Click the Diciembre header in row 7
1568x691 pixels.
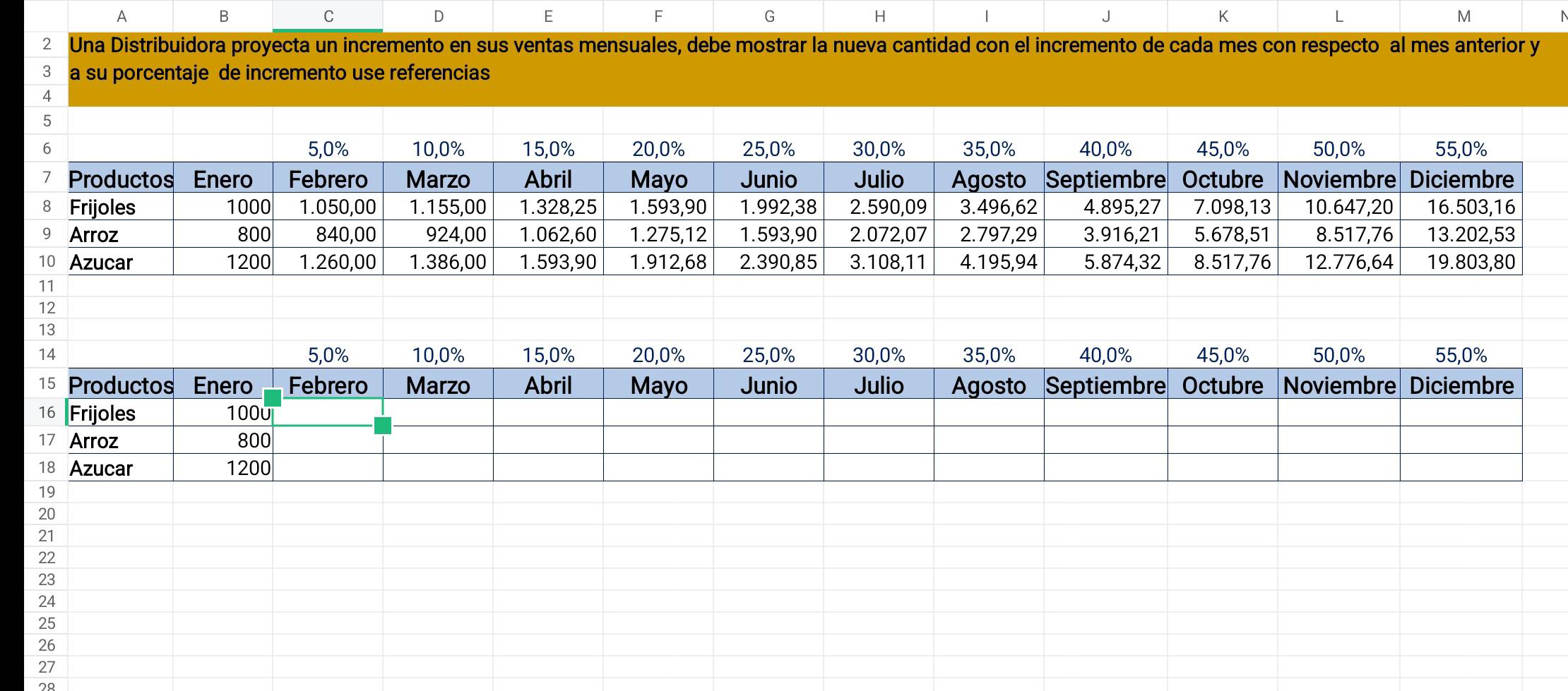tap(1461, 179)
